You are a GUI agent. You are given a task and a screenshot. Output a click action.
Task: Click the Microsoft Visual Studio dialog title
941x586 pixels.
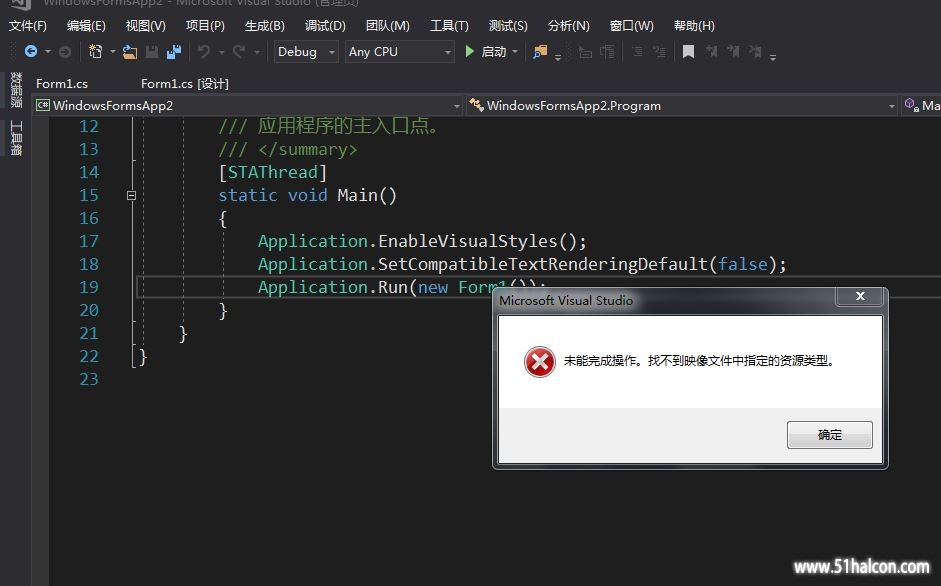pyautogui.click(x=566, y=300)
